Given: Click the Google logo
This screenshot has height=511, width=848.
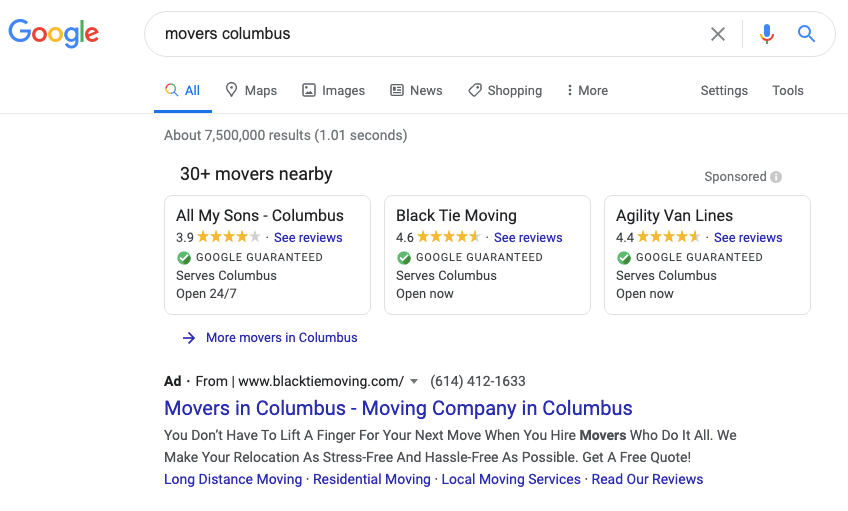Looking at the screenshot, I should tap(54, 34).
